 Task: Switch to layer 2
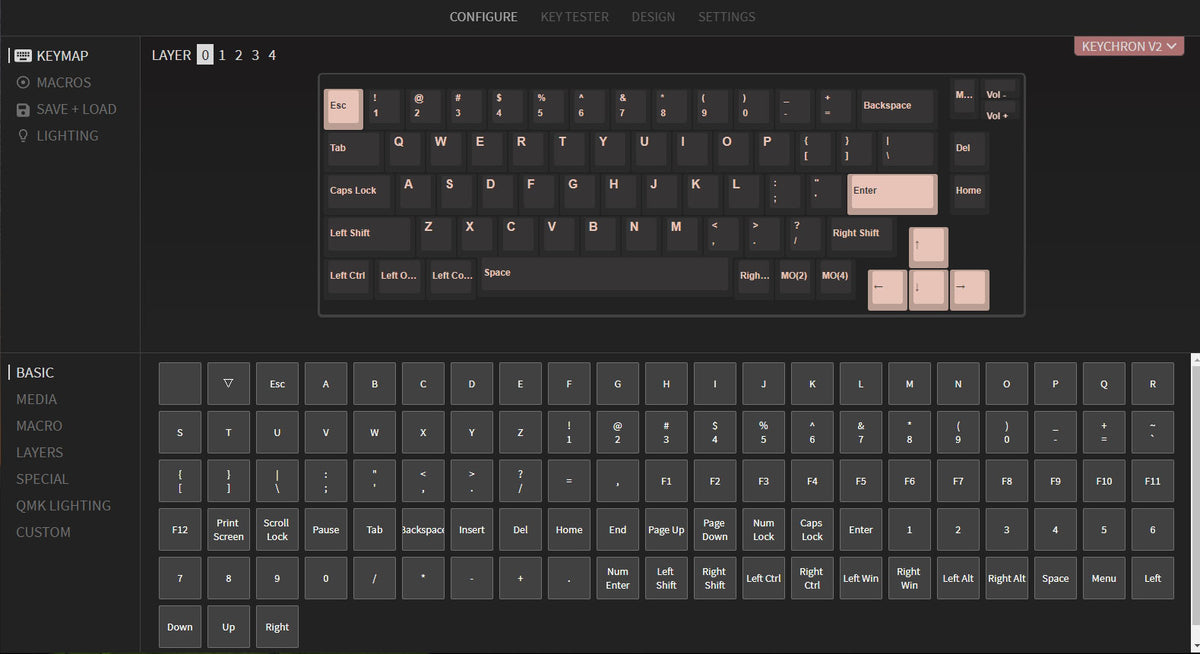tap(238, 55)
